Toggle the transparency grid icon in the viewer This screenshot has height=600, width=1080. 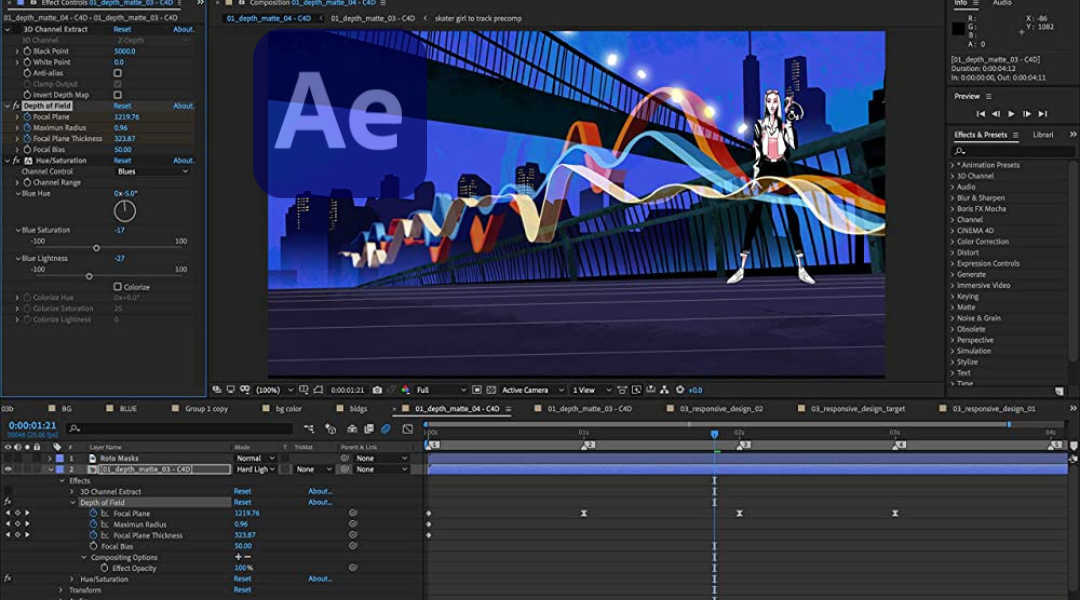coord(491,390)
